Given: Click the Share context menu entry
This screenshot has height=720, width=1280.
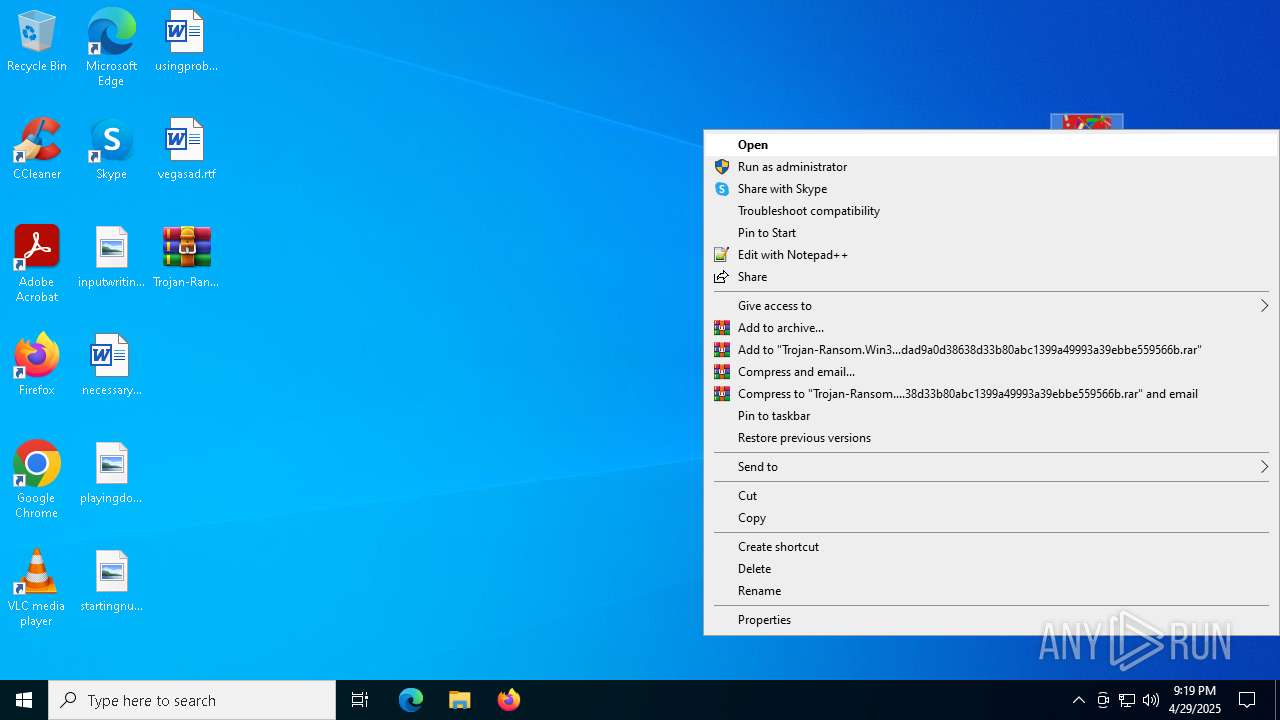Looking at the screenshot, I should click(x=991, y=277).
